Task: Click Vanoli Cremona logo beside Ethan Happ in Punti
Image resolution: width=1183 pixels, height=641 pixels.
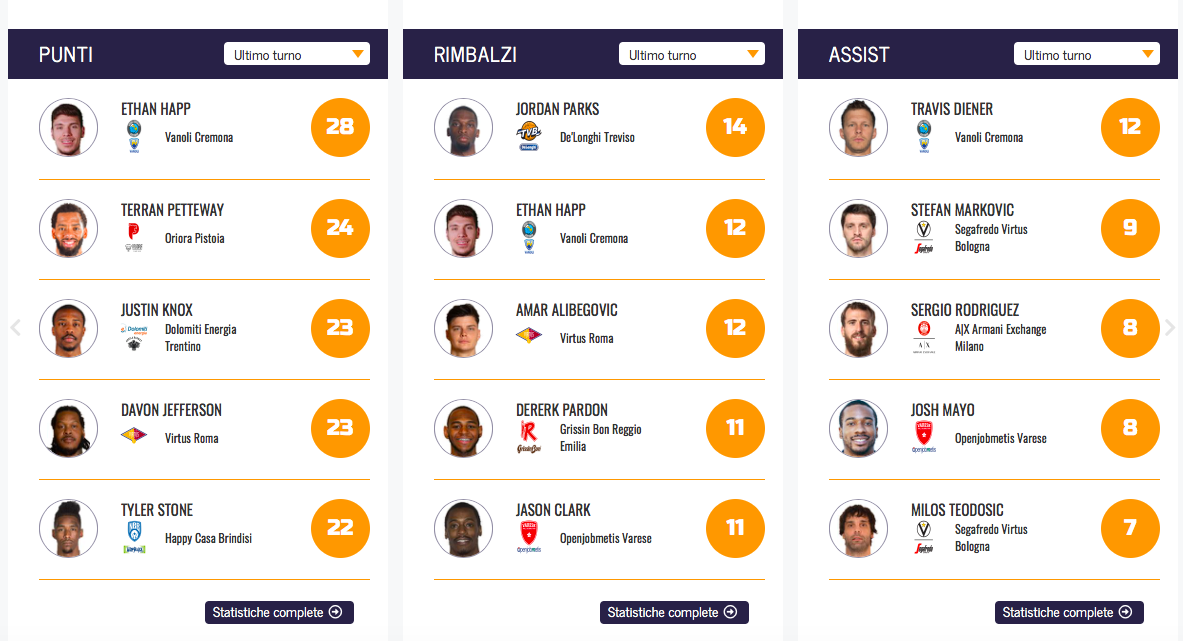Action: pos(134,136)
